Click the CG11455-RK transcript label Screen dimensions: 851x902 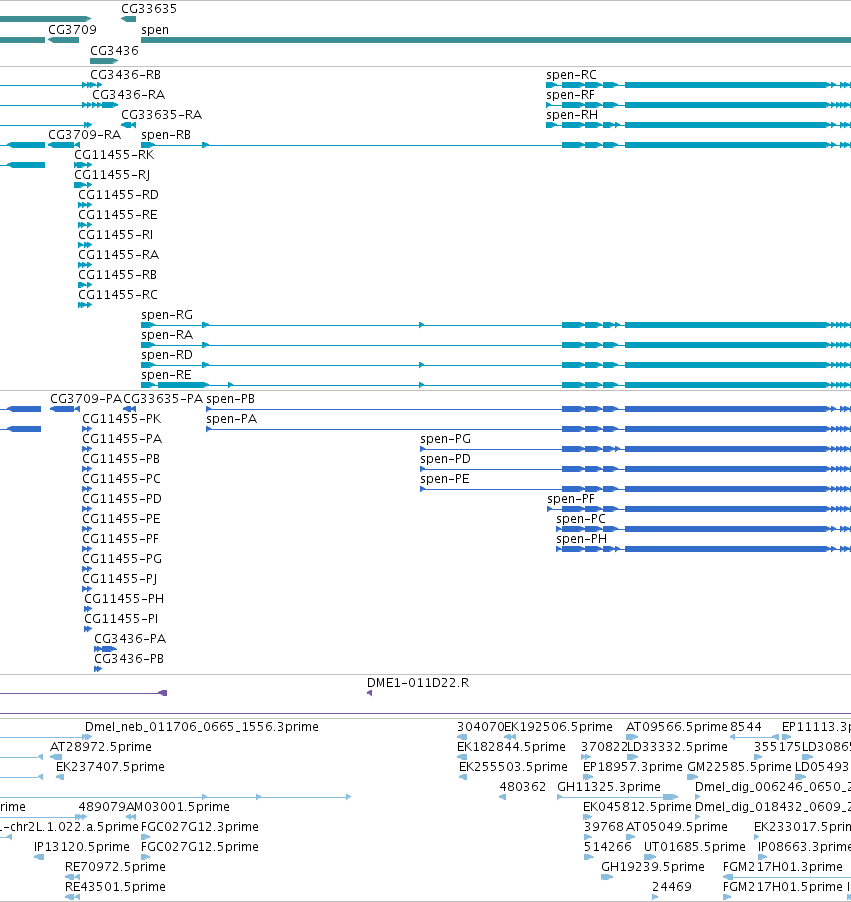[x=115, y=155]
